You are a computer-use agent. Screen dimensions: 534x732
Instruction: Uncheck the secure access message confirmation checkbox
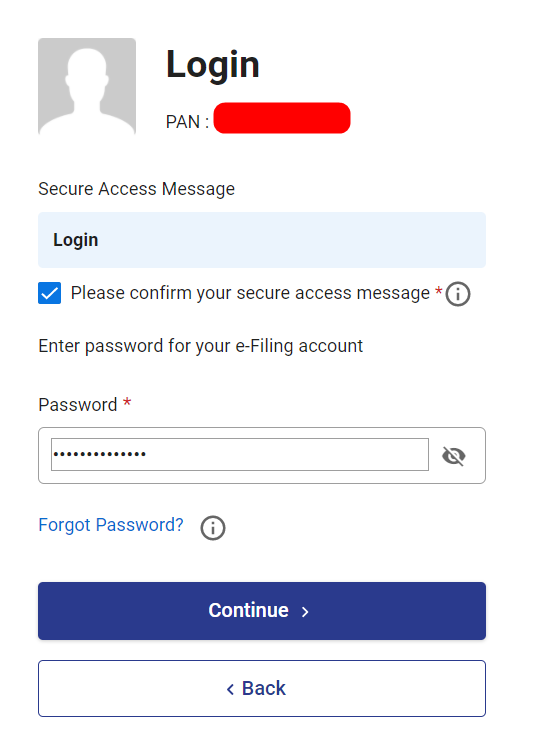pos(49,293)
